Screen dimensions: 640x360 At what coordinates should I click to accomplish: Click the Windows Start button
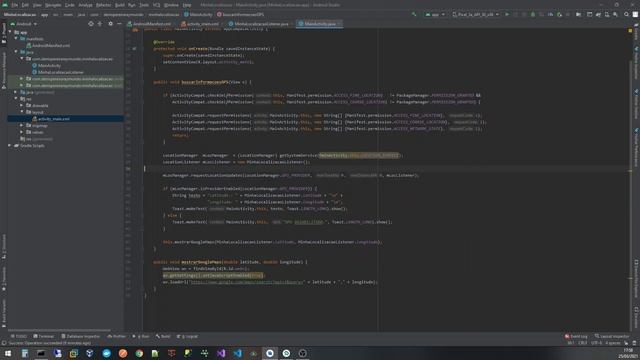(8, 353)
